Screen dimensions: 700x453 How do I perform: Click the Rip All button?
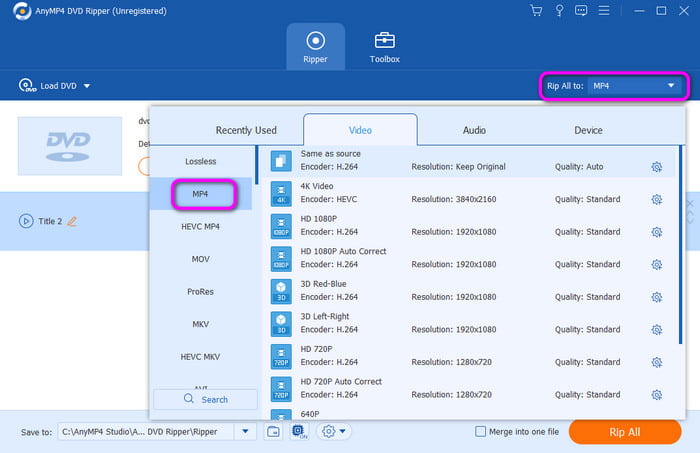click(x=625, y=432)
